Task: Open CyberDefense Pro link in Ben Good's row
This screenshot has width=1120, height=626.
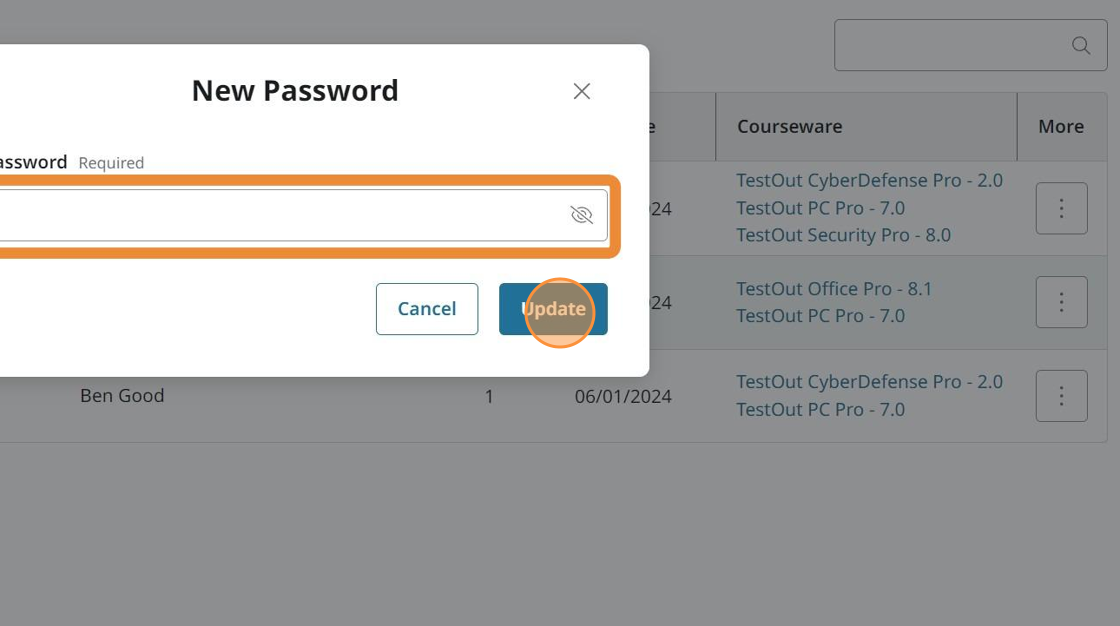Action: point(869,382)
